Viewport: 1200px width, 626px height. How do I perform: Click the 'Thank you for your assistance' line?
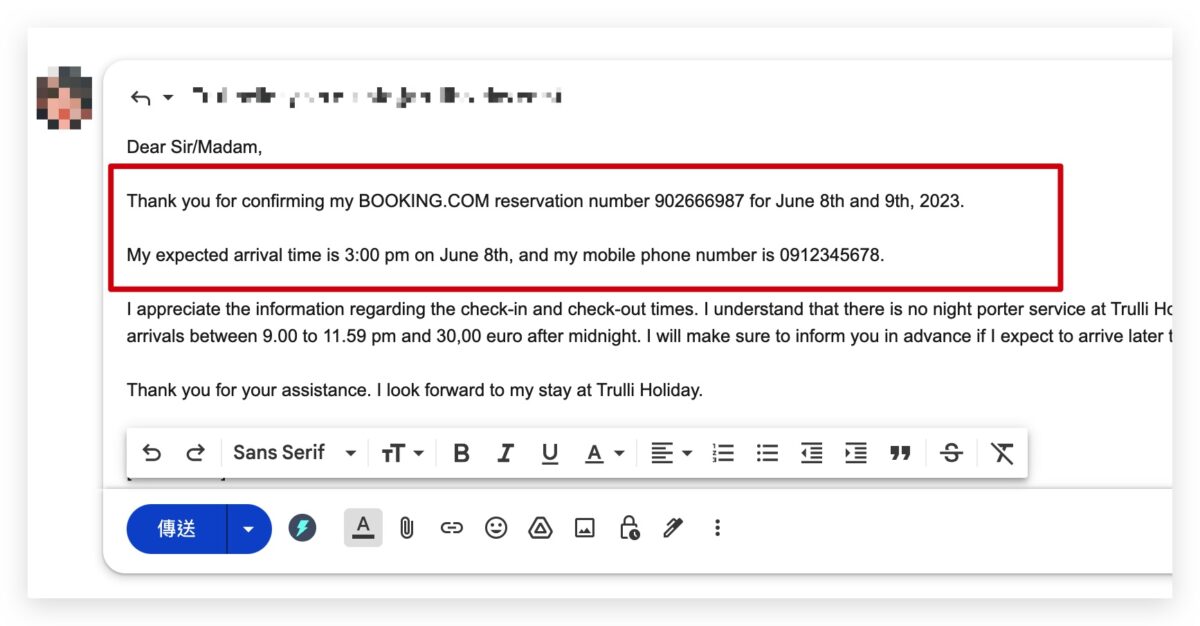[x=415, y=390]
